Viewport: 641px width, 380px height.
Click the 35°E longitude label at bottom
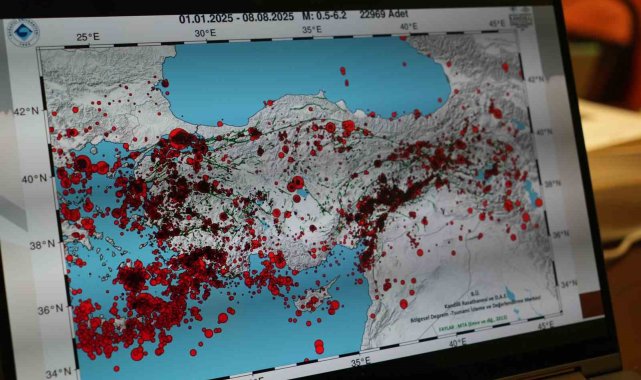pyautogui.click(x=361, y=360)
